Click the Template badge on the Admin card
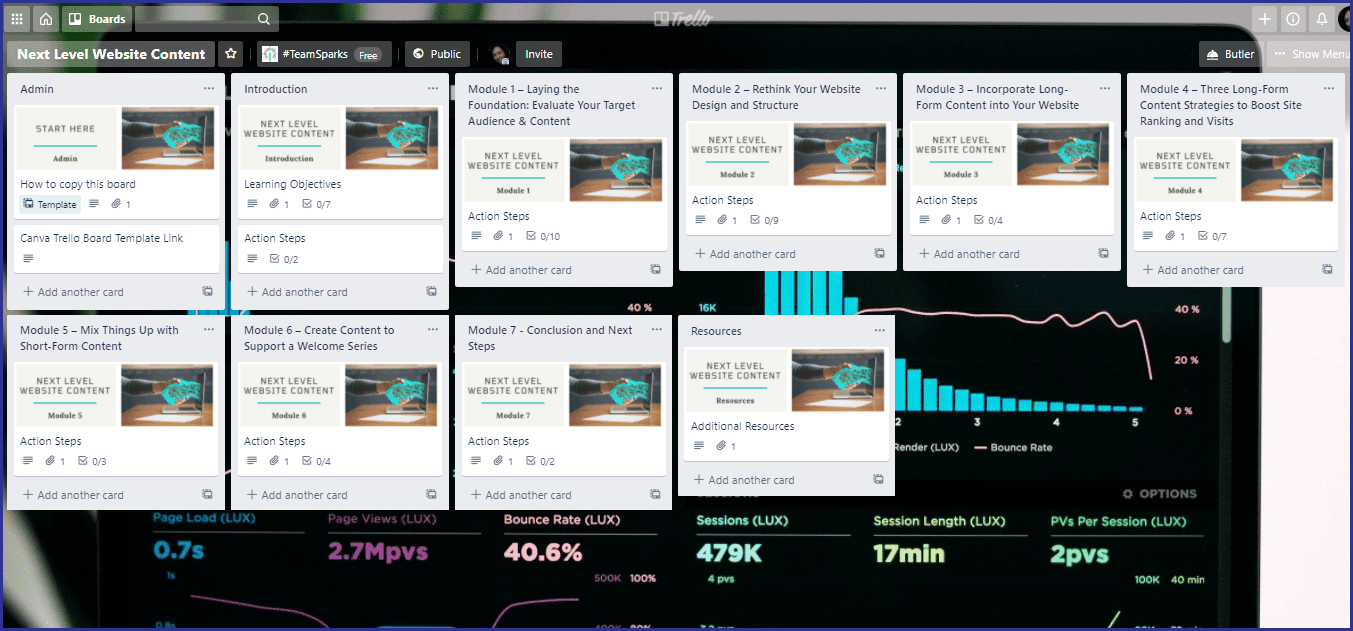This screenshot has width=1353, height=631. [50, 204]
